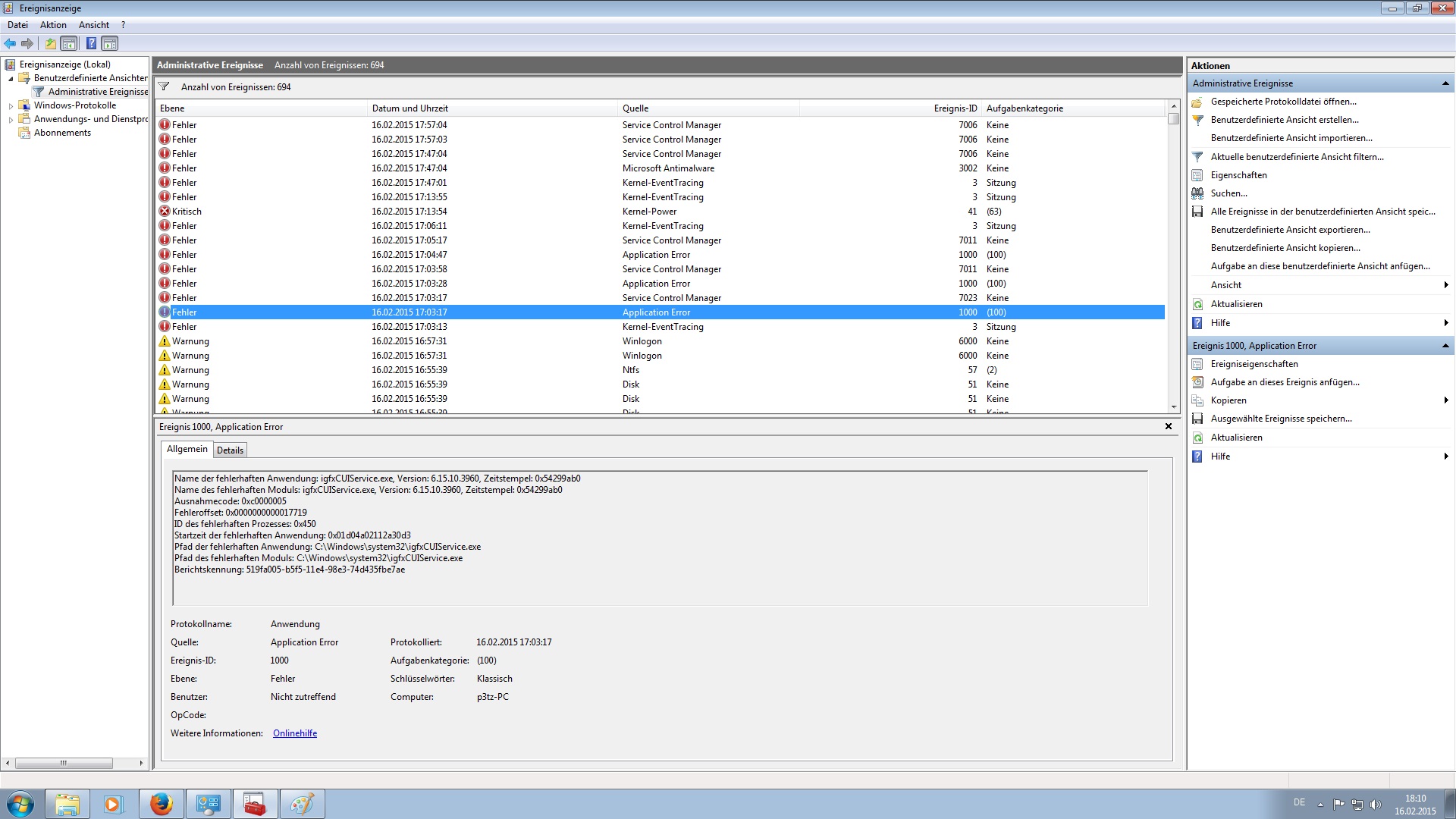Open the Aktion menu

coord(53,25)
